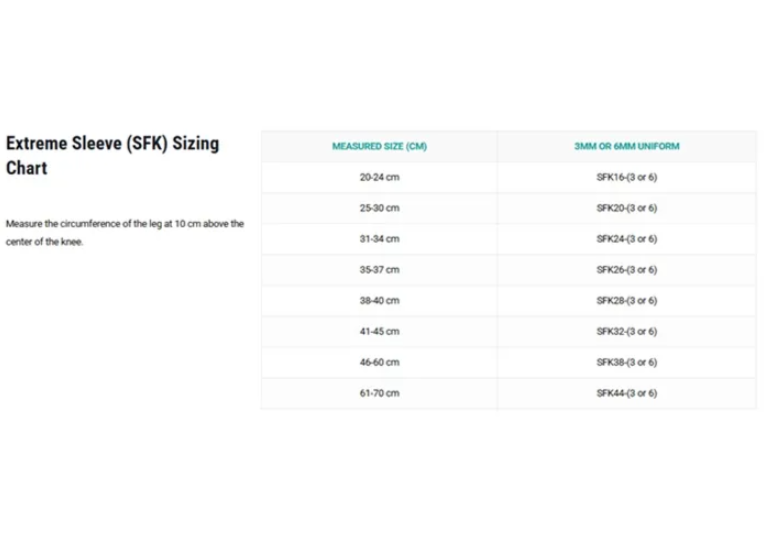This screenshot has width=766, height=539.
Task: Click the SFK32-(3 or 6) cell
Action: click(x=627, y=331)
